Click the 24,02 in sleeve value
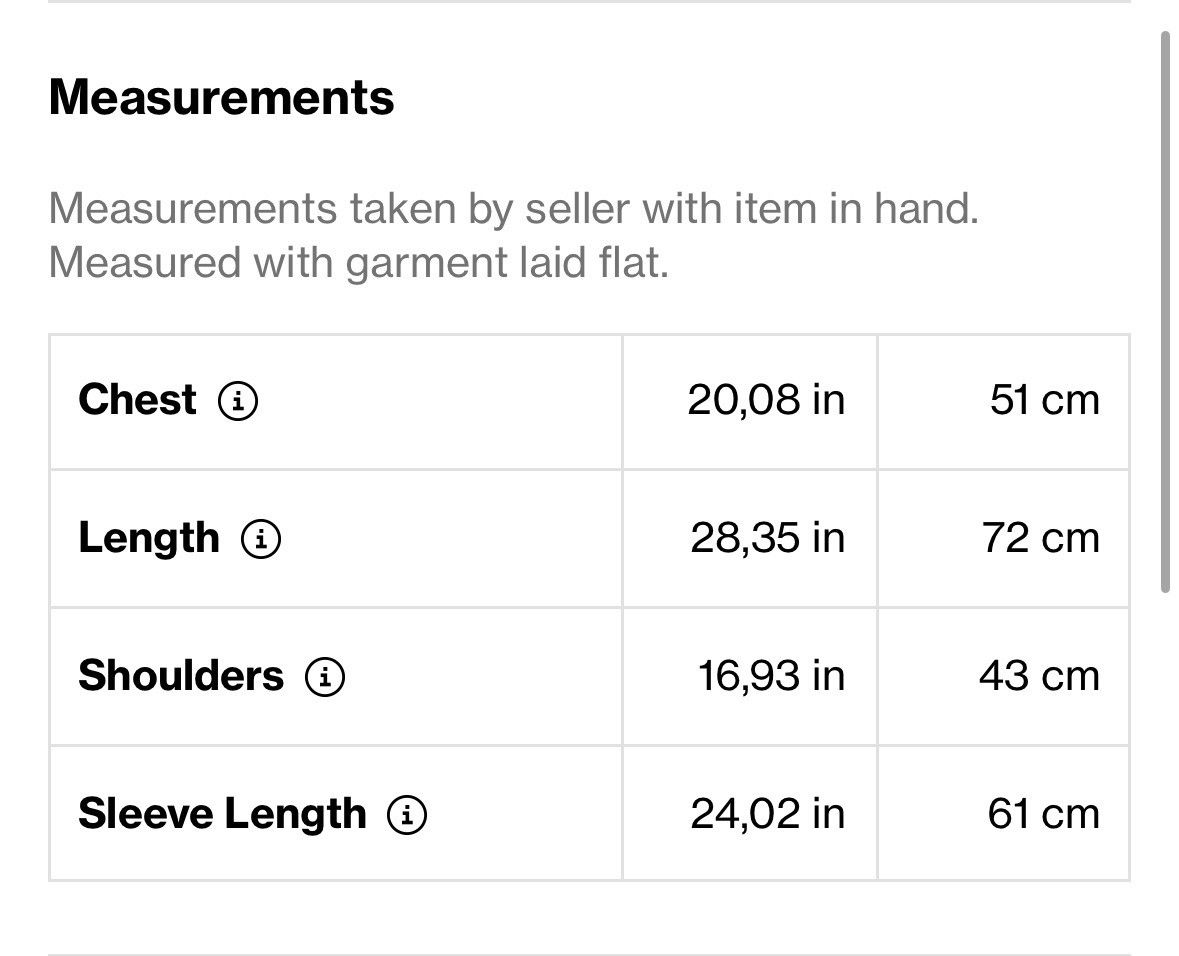The height and width of the screenshot is (956, 1179). [768, 815]
